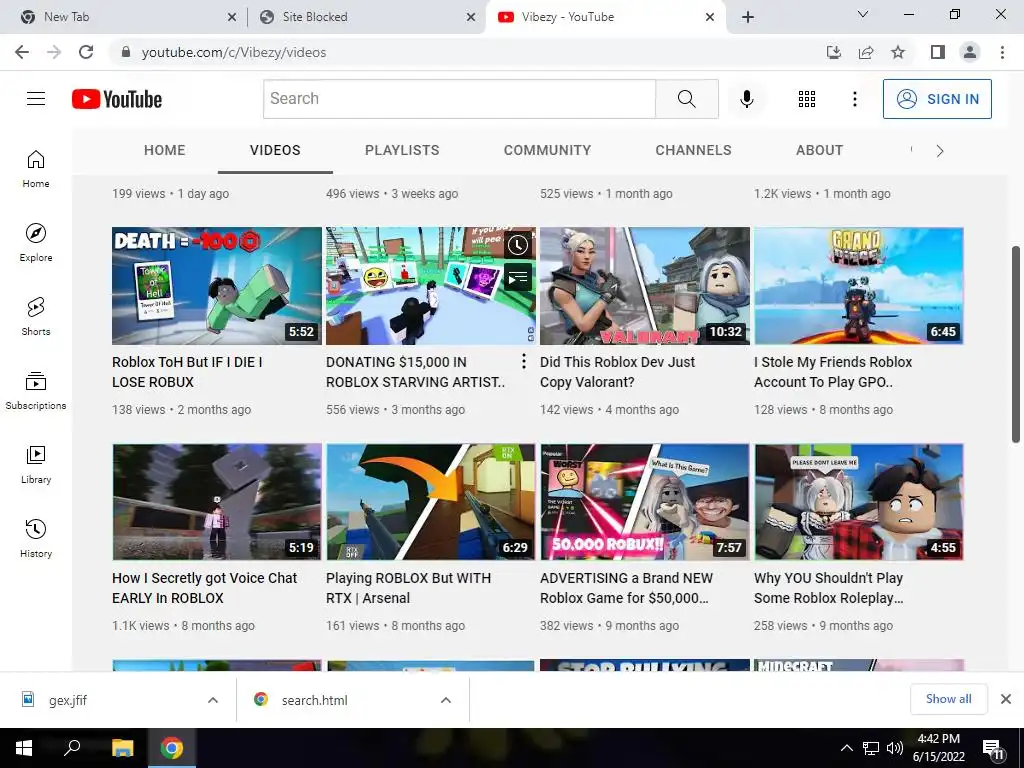The width and height of the screenshot is (1024, 768).
Task: Open the Grand Piece video thumbnail
Action: click(859, 286)
